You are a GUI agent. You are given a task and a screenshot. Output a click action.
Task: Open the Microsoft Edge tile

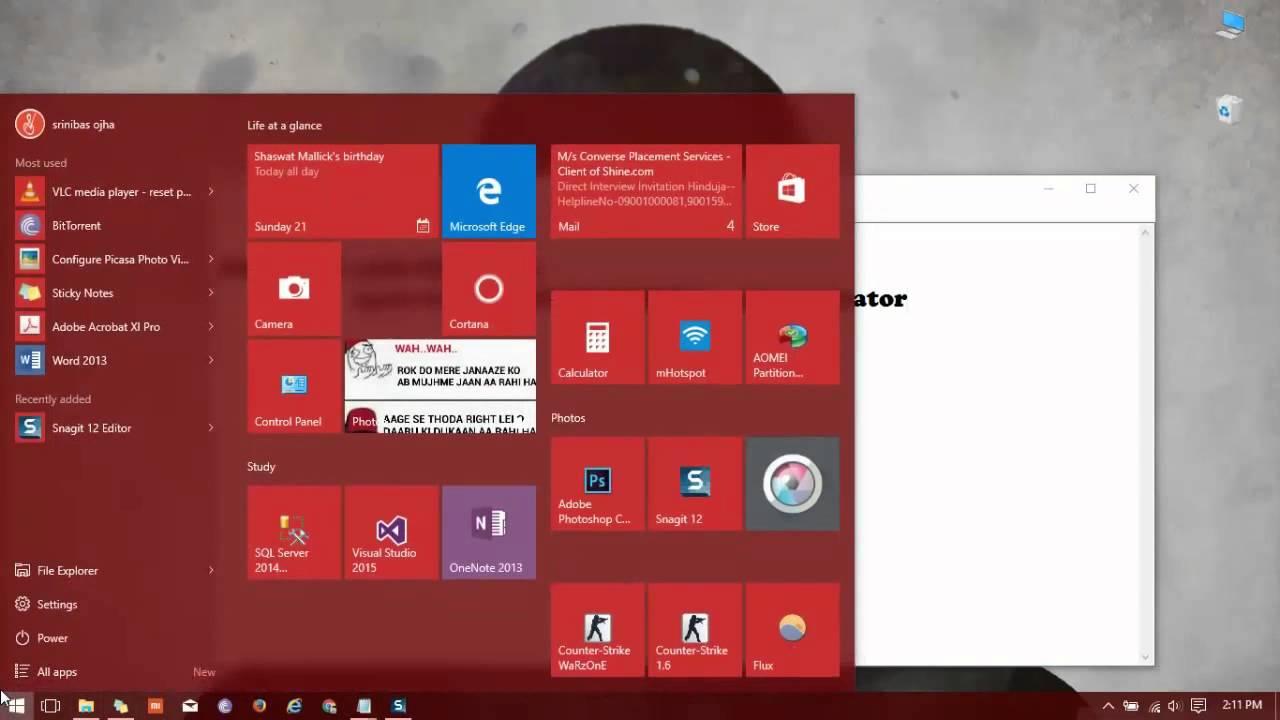[489, 191]
